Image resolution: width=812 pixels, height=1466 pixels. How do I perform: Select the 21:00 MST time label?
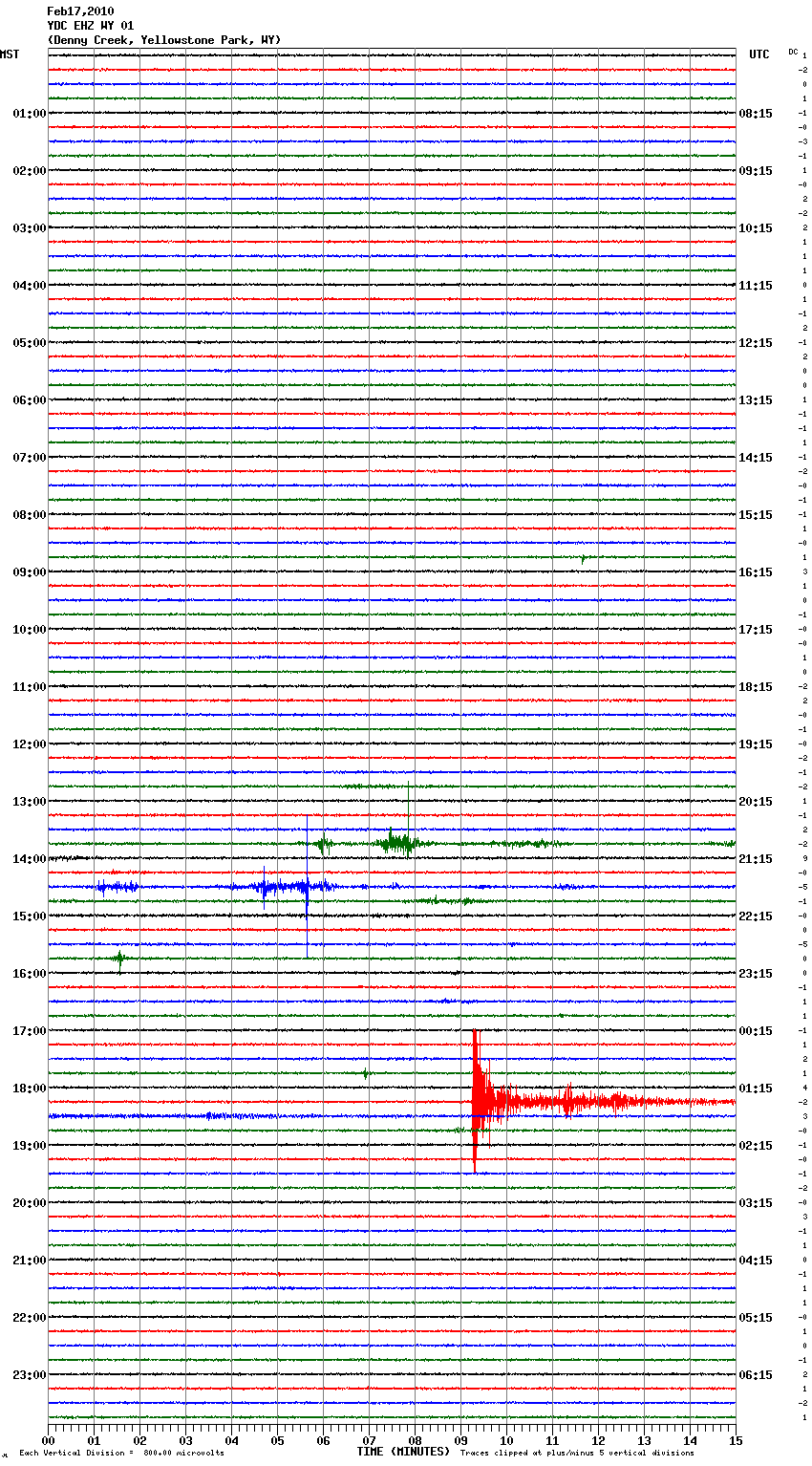30,1261
